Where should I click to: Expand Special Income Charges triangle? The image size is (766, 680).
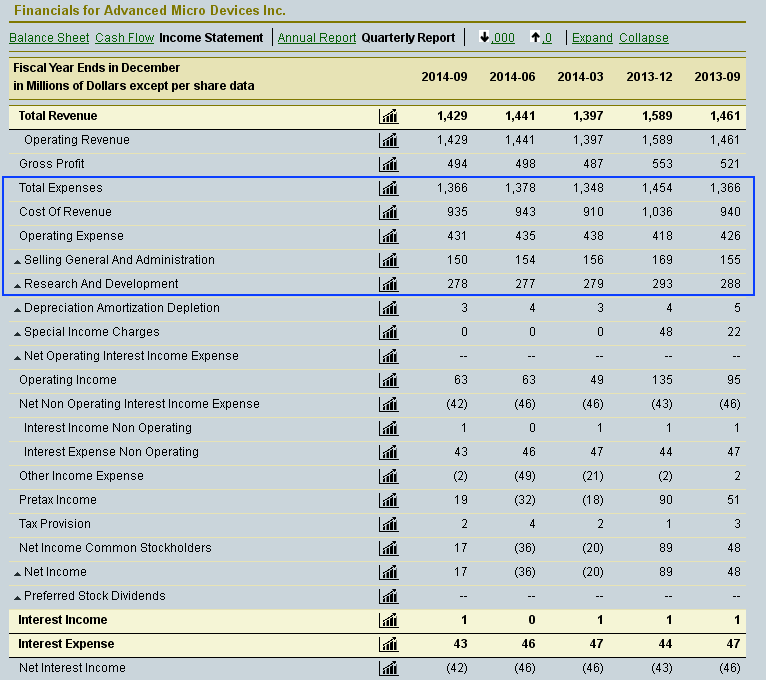(x=17, y=334)
